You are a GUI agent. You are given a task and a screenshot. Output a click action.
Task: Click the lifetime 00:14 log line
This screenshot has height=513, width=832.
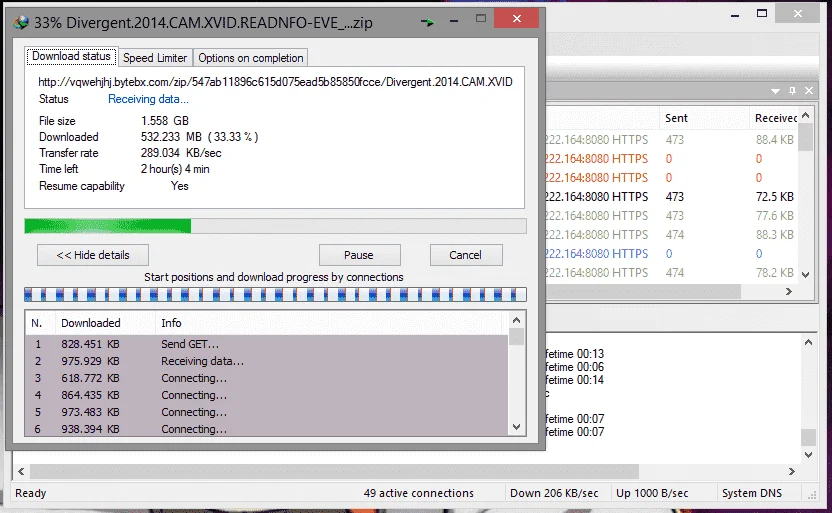pyautogui.click(x=575, y=380)
